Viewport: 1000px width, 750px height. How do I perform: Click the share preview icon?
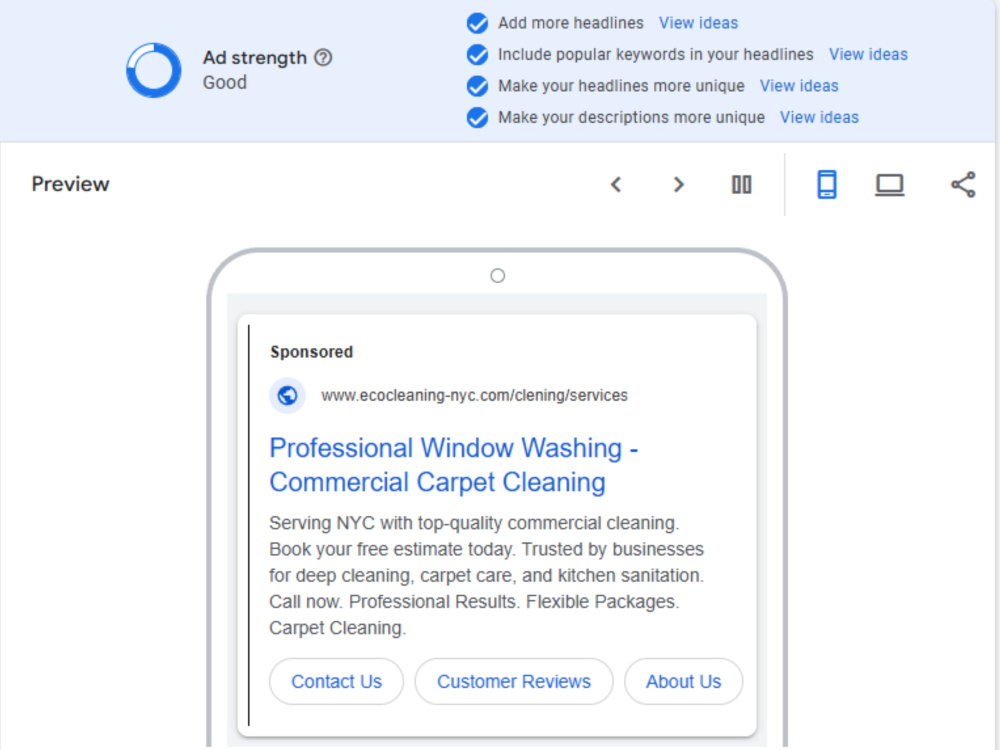[x=963, y=184]
